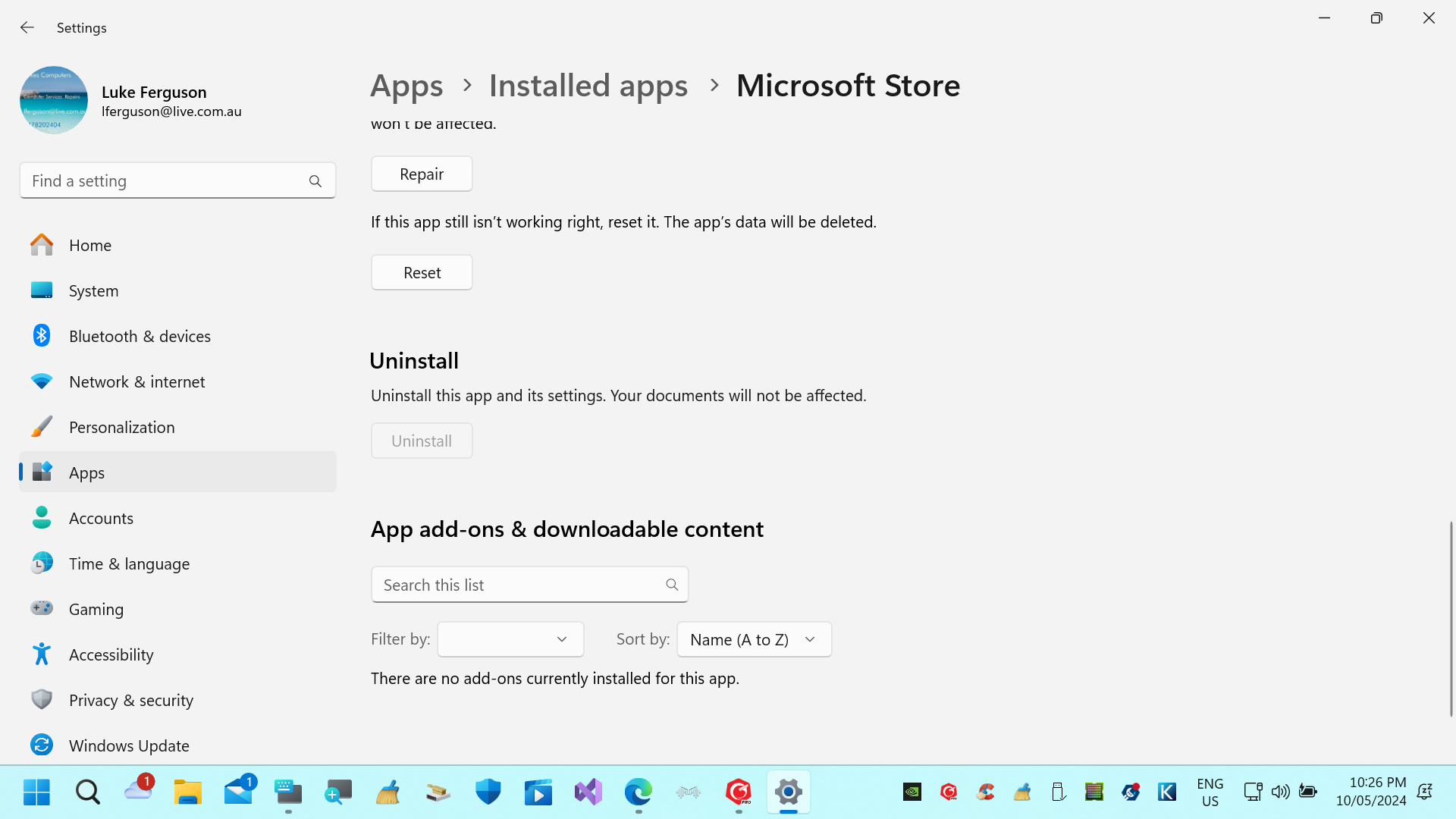
Task: Click the clock showing 10:26 PM
Action: pos(1371,792)
